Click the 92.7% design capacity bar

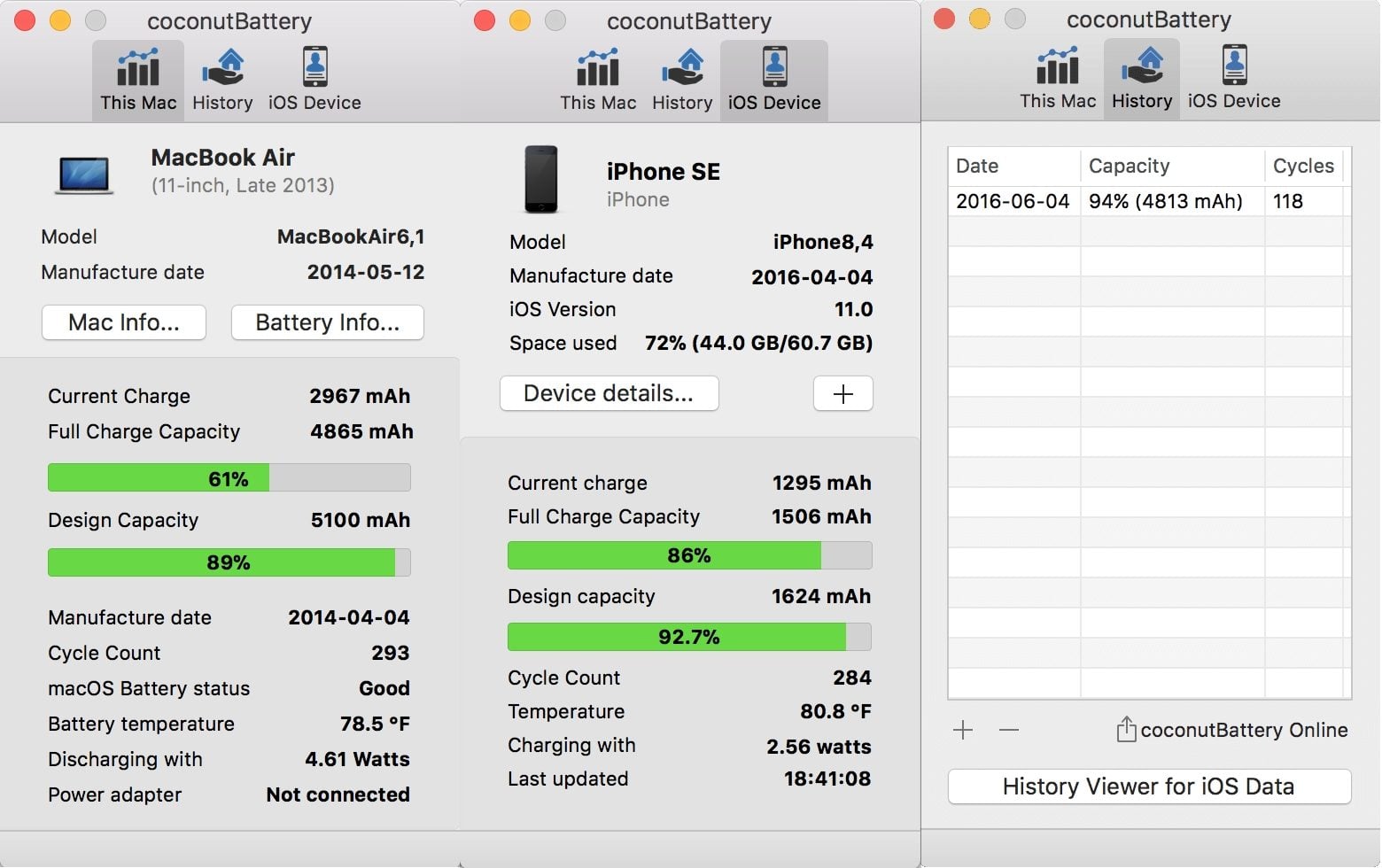(688, 637)
